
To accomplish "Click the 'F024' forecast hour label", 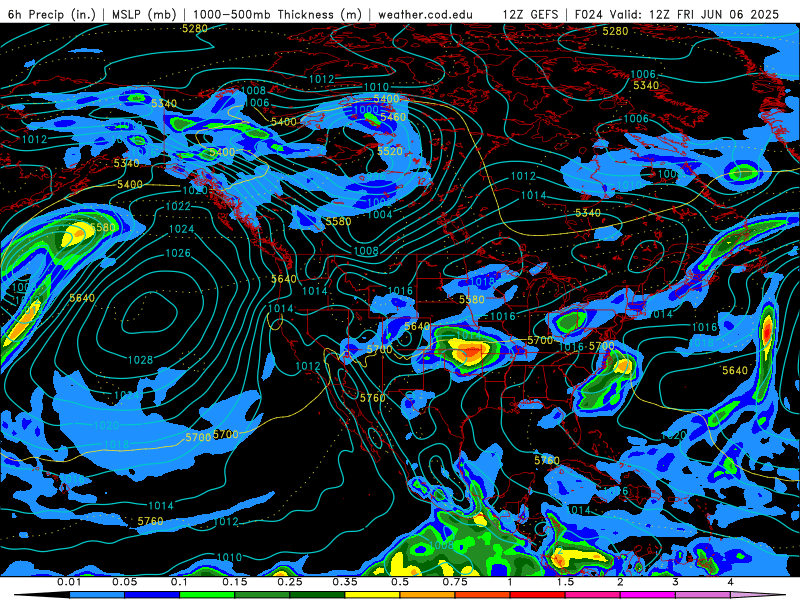I will click(x=588, y=14).
